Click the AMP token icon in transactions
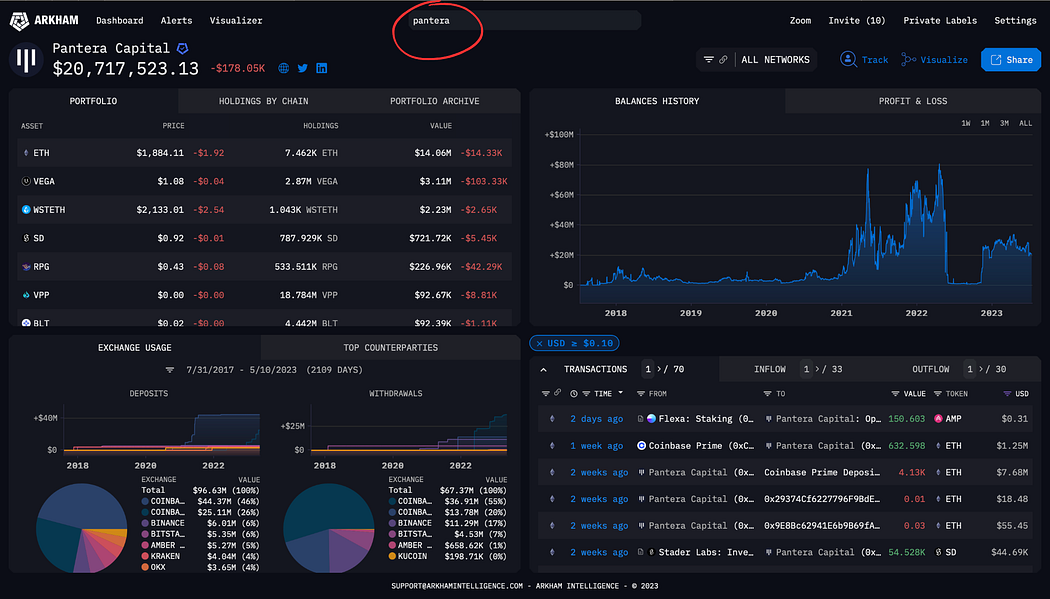The image size is (1050, 599). point(938,418)
